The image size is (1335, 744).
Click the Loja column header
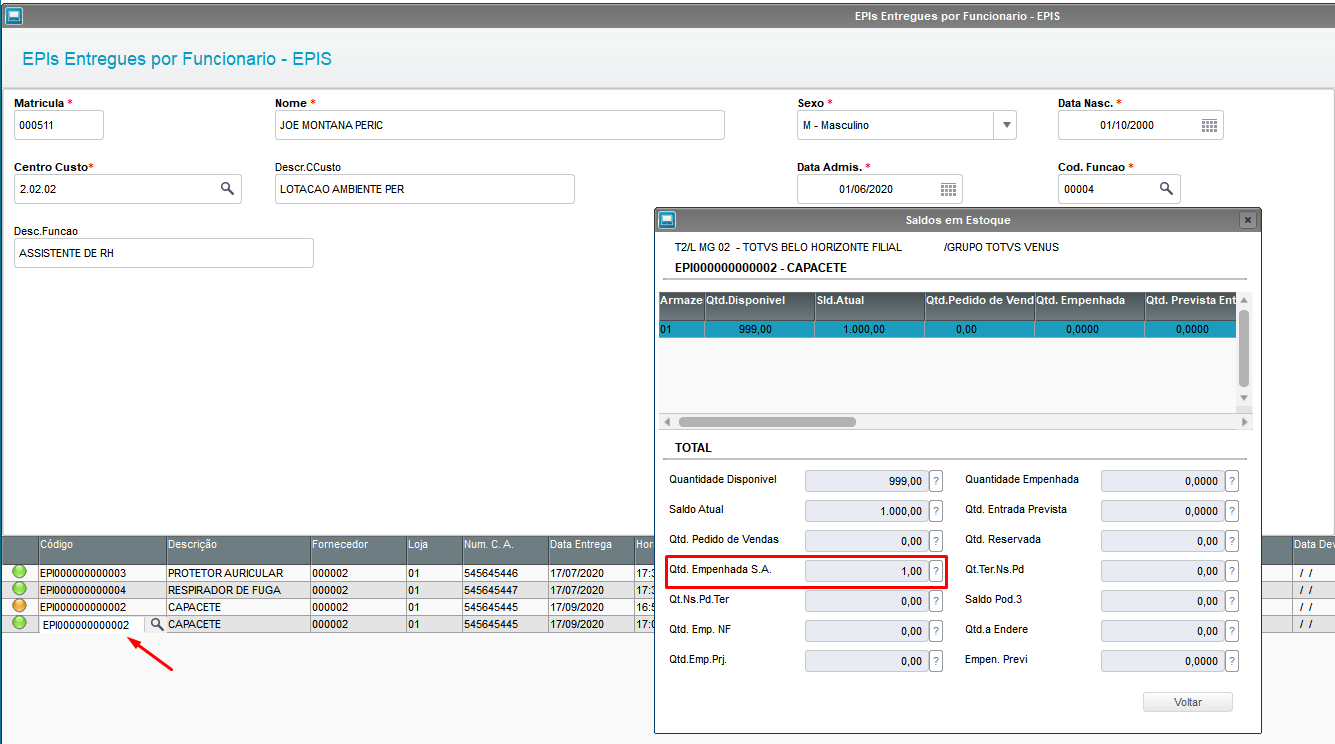[x=434, y=550]
